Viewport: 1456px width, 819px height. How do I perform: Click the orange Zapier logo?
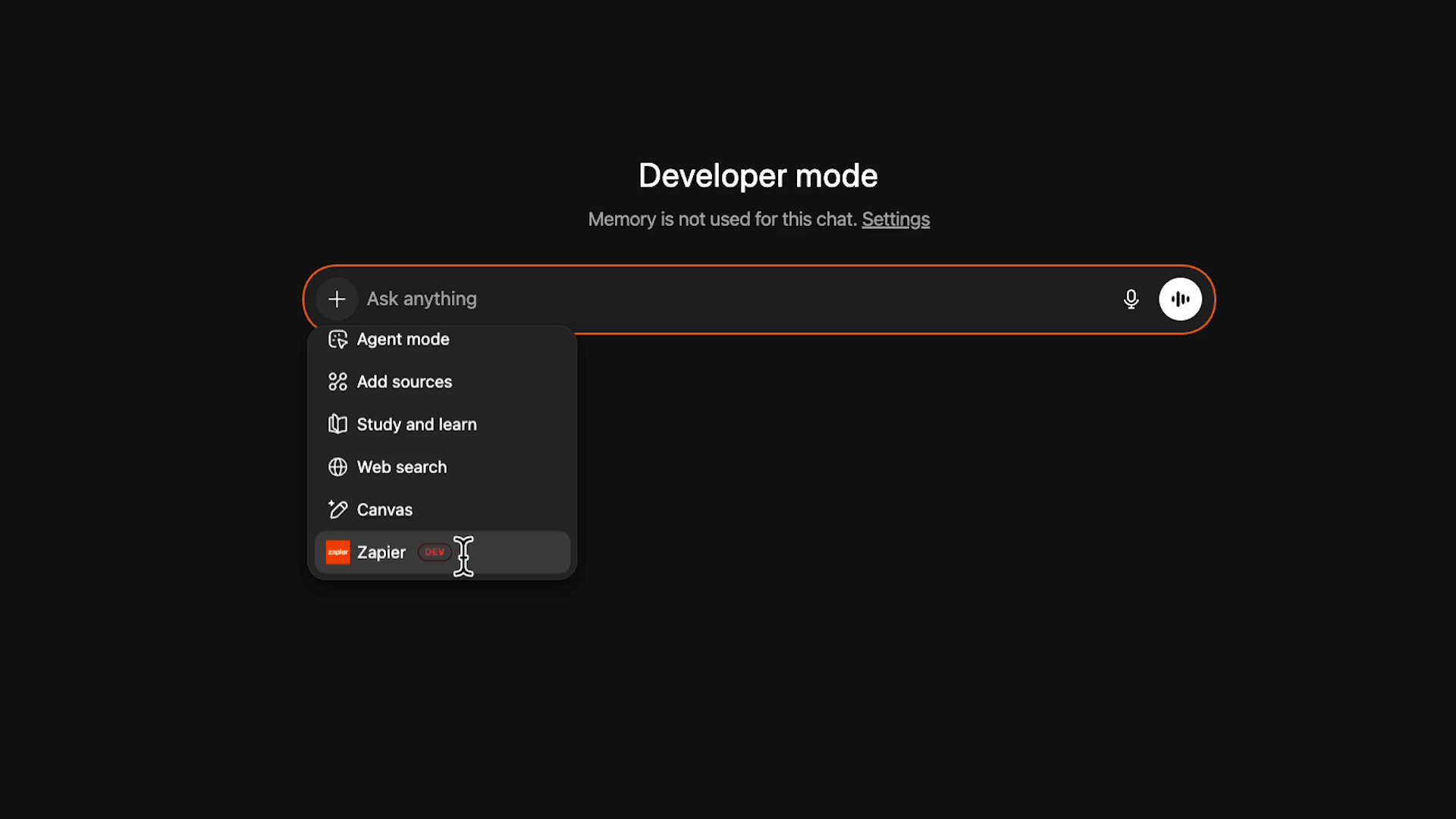(337, 552)
